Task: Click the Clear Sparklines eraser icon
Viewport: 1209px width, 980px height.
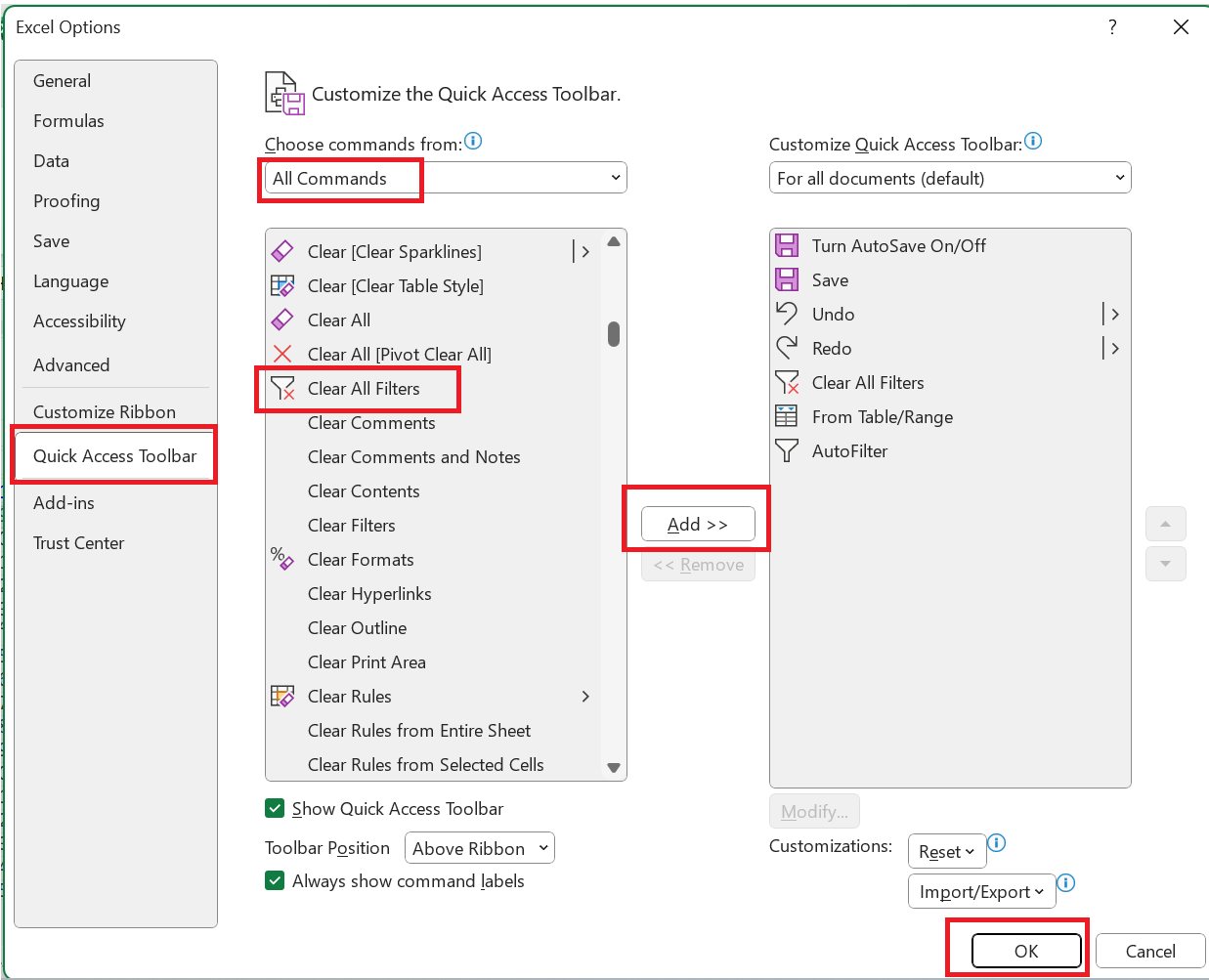Action: point(282,251)
